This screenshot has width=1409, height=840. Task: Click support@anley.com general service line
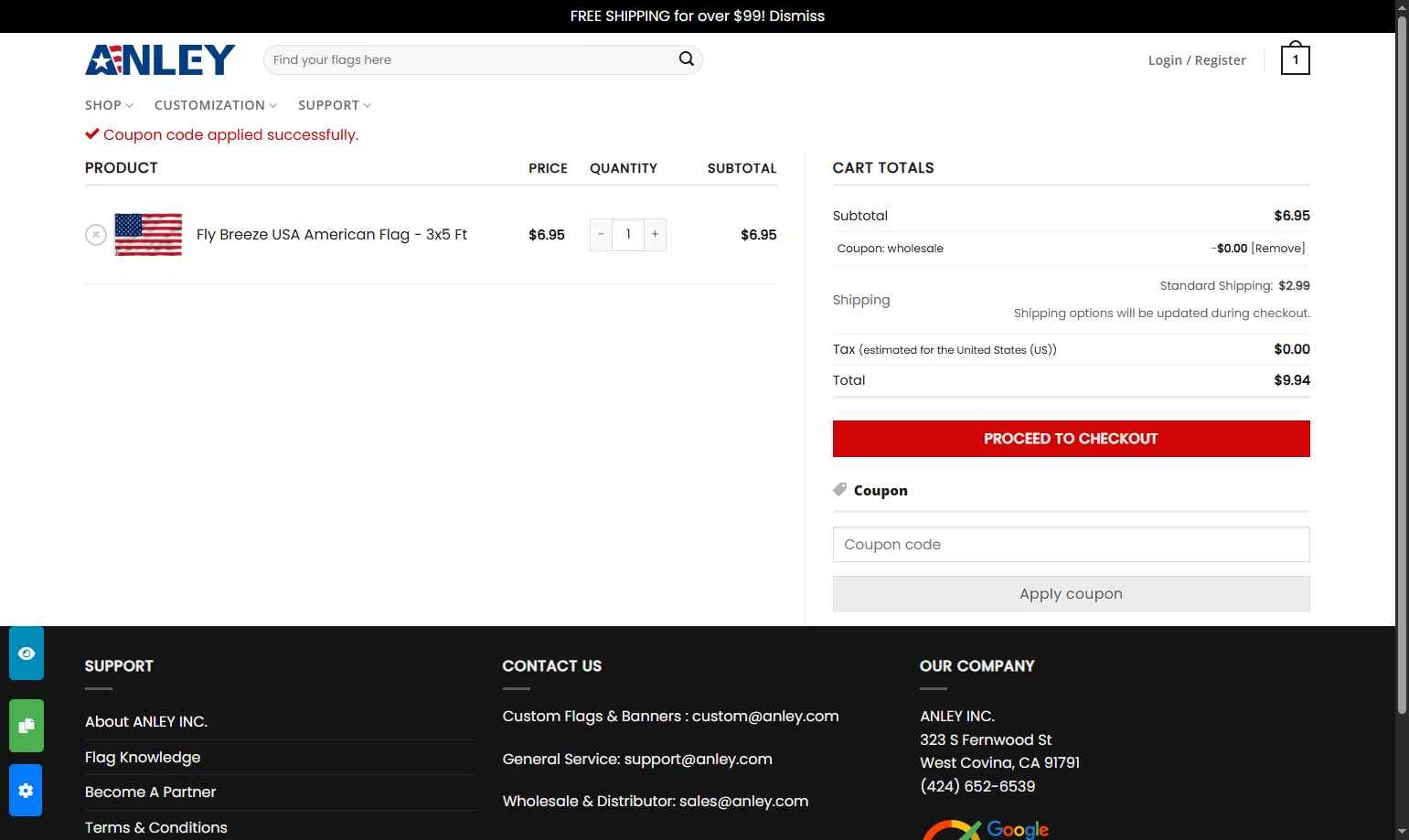point(637,760)
